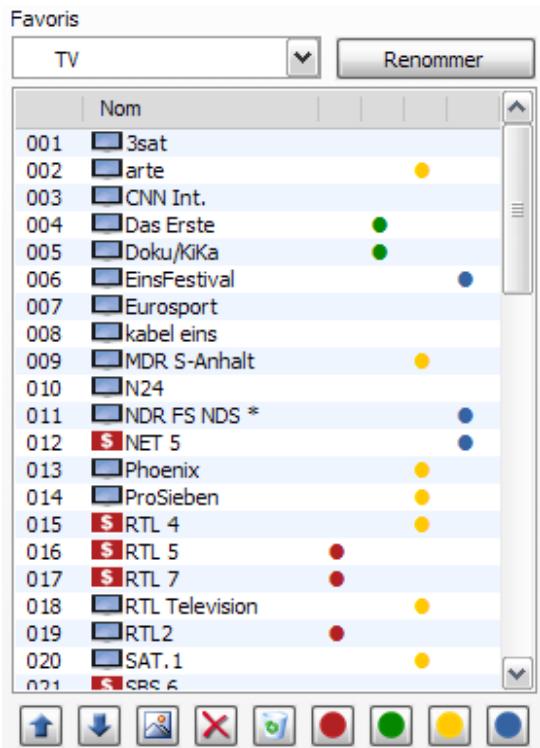
Task: Select the channel name kabel eins
Action: pyautogui.click(x=171, y=334)
